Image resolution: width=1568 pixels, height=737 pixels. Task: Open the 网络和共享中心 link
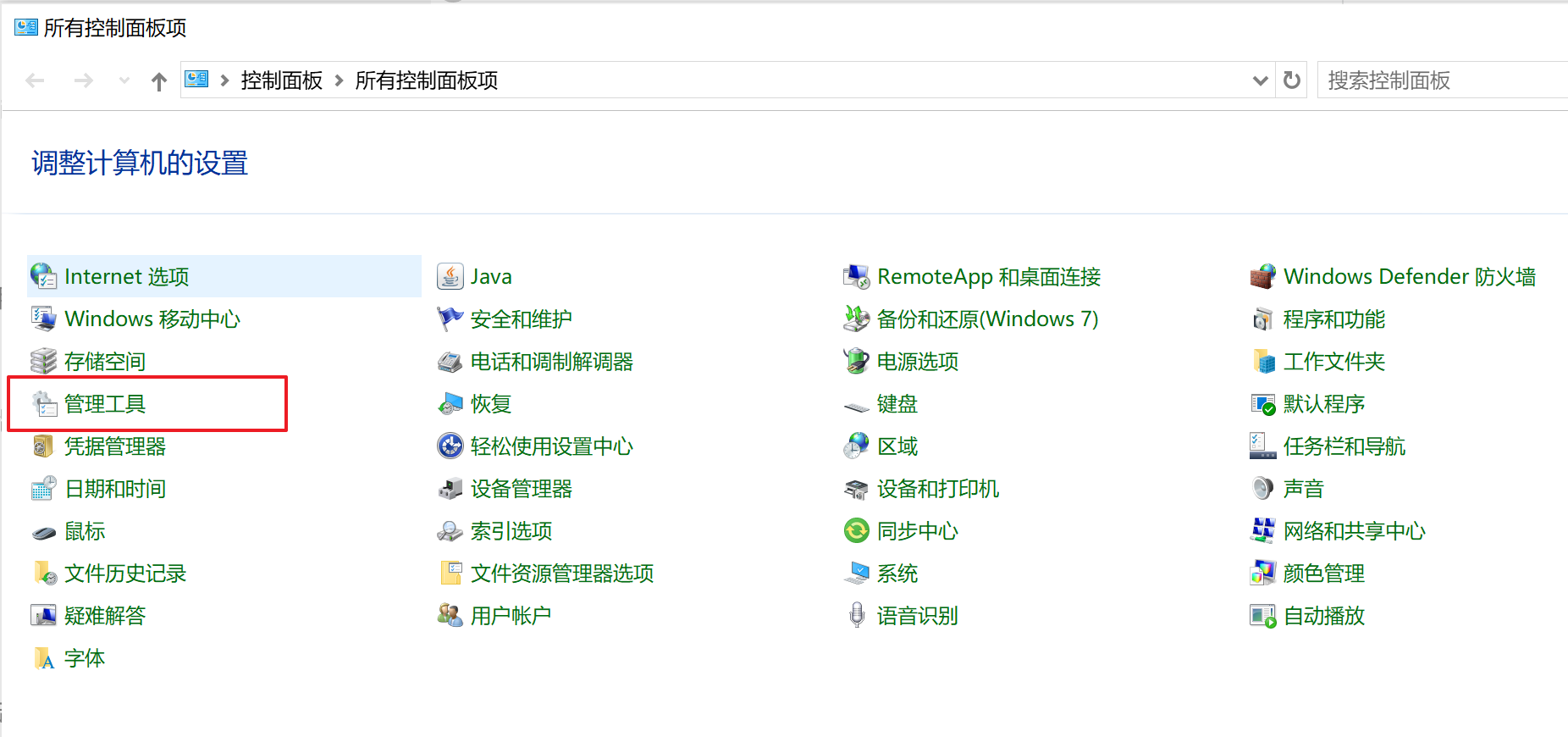(x=1355, y=531)
